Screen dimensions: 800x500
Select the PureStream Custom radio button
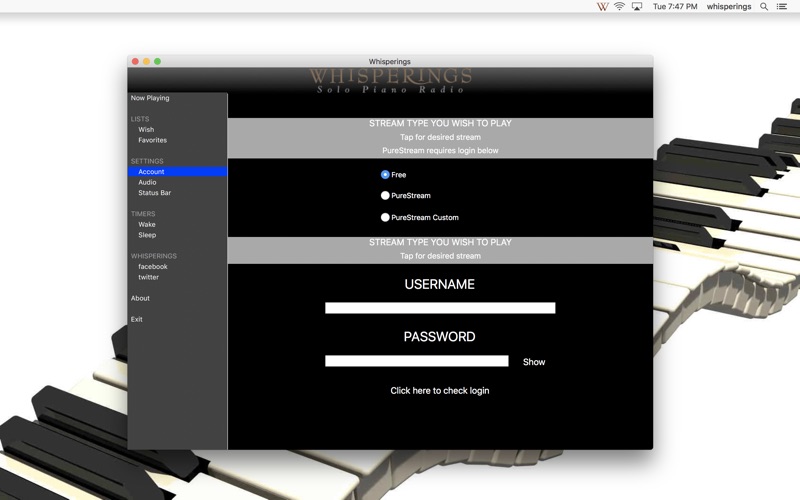click(385, 217)
